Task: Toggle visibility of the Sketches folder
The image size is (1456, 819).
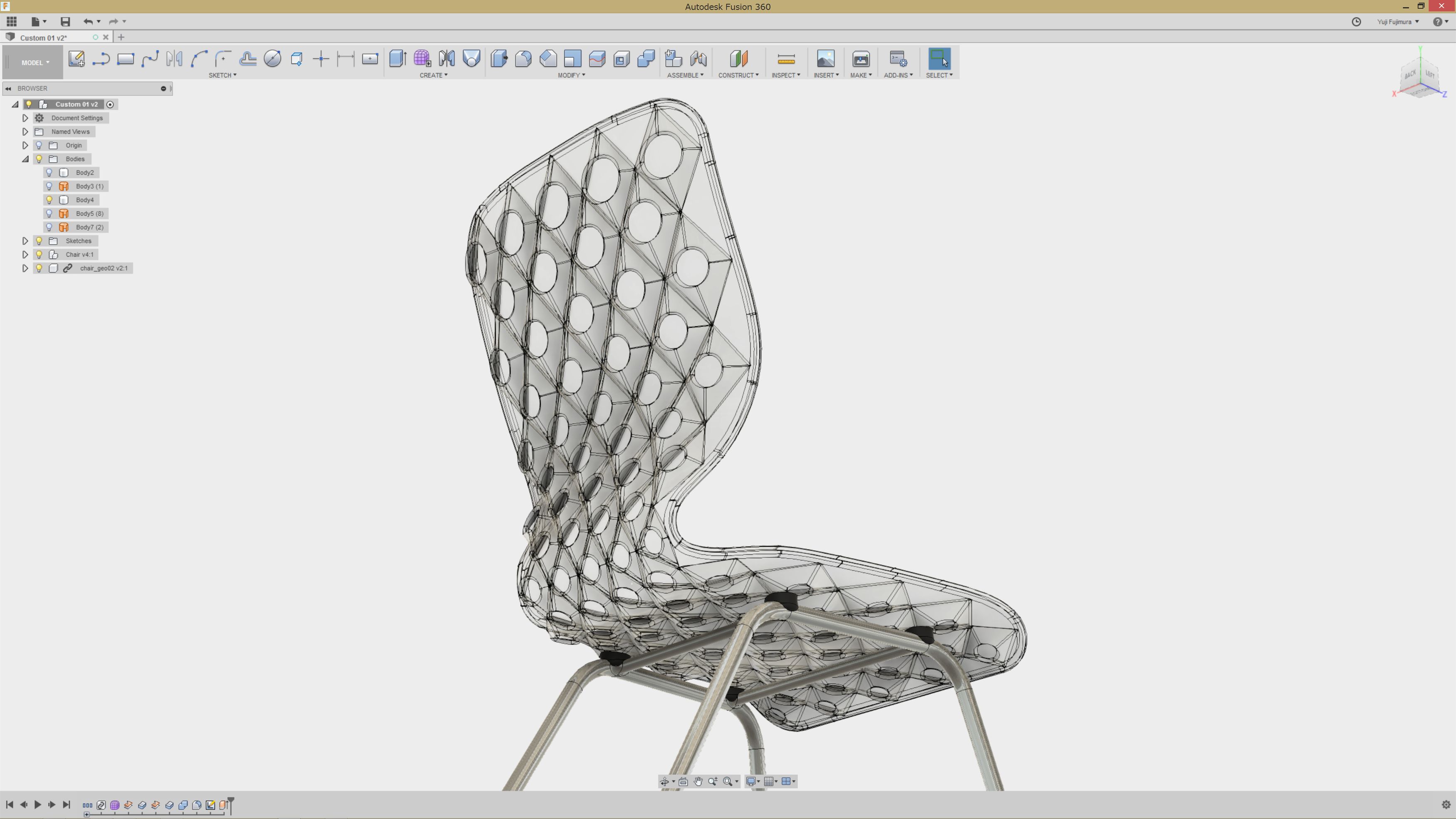Action: point(38,240)
